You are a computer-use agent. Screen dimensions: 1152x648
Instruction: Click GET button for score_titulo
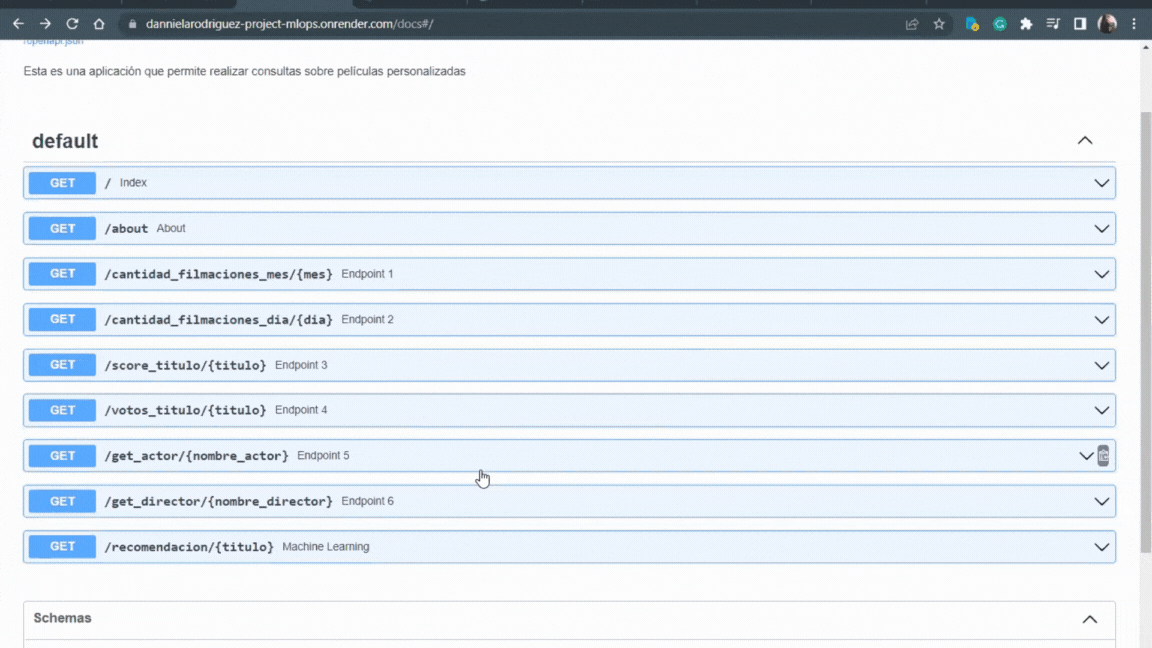(62, 365)
